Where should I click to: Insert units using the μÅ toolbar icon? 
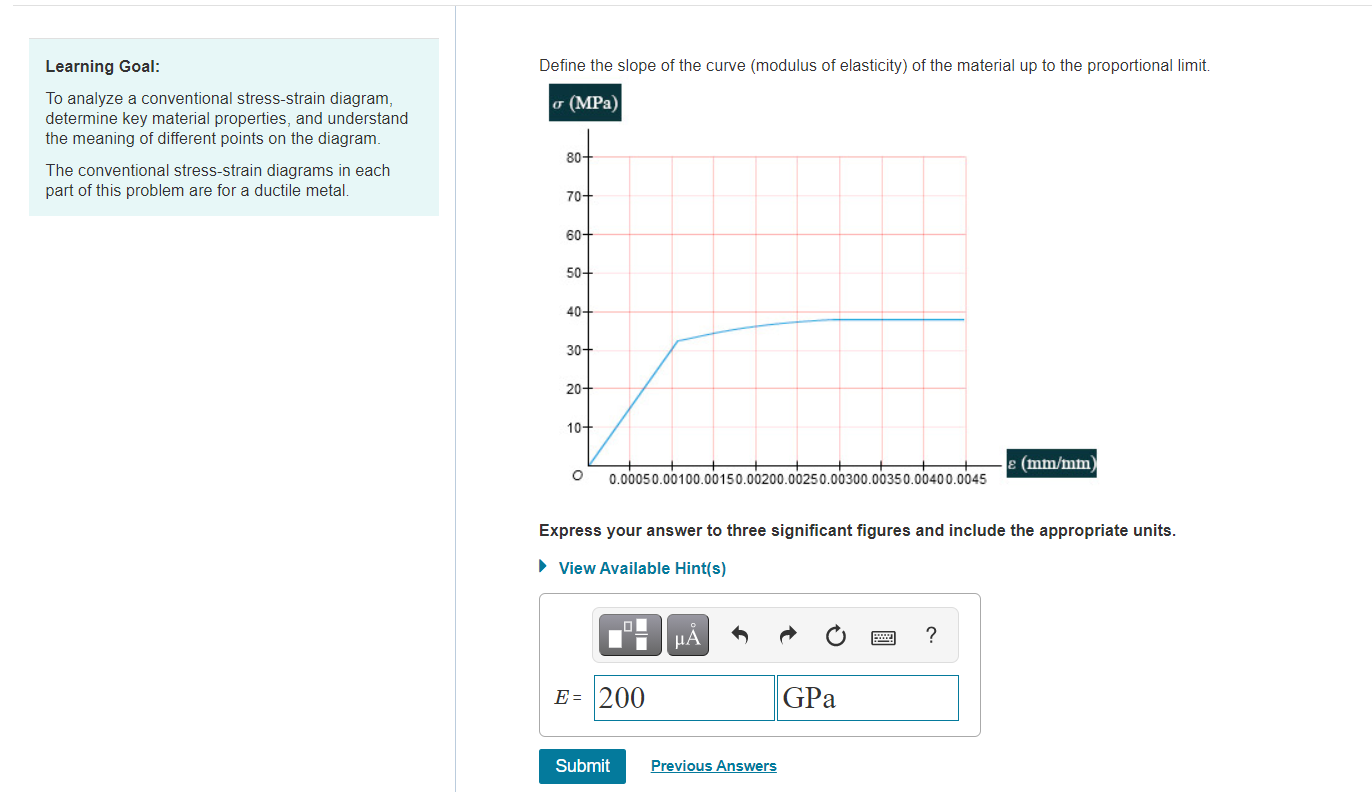click(686, 634)
